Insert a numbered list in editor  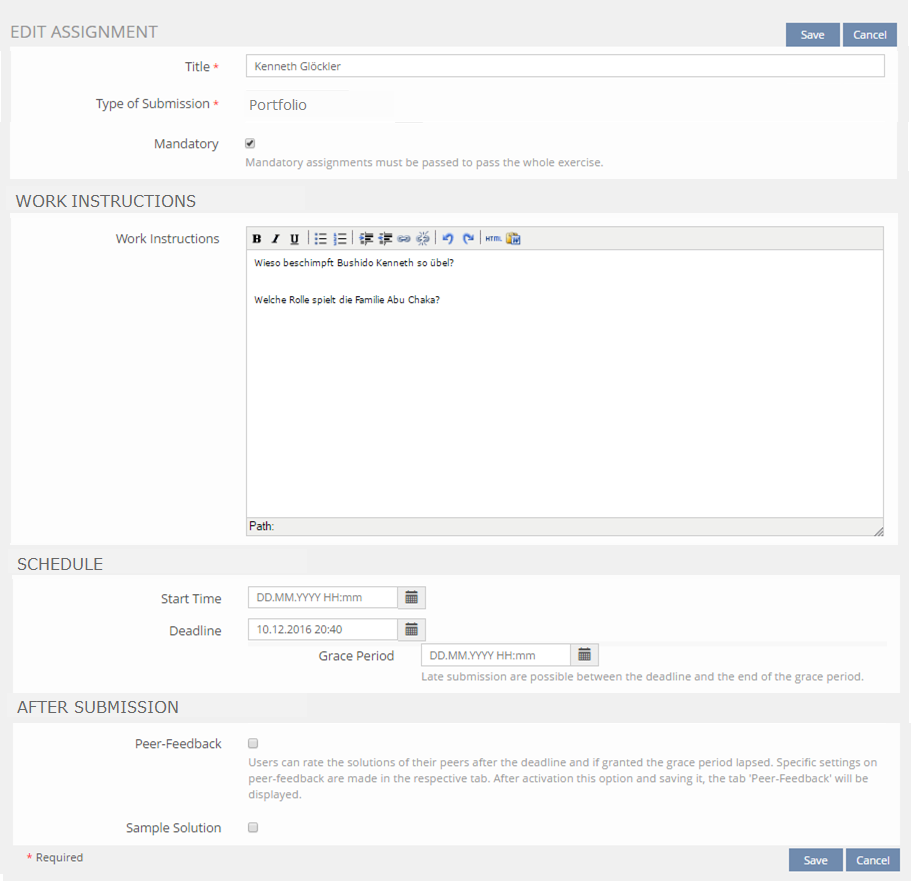[340, 239]
